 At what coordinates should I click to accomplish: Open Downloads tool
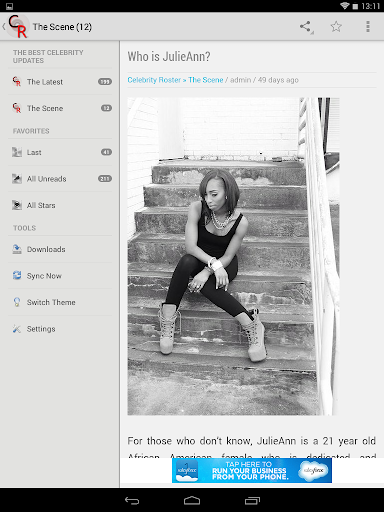click(60, 249)
